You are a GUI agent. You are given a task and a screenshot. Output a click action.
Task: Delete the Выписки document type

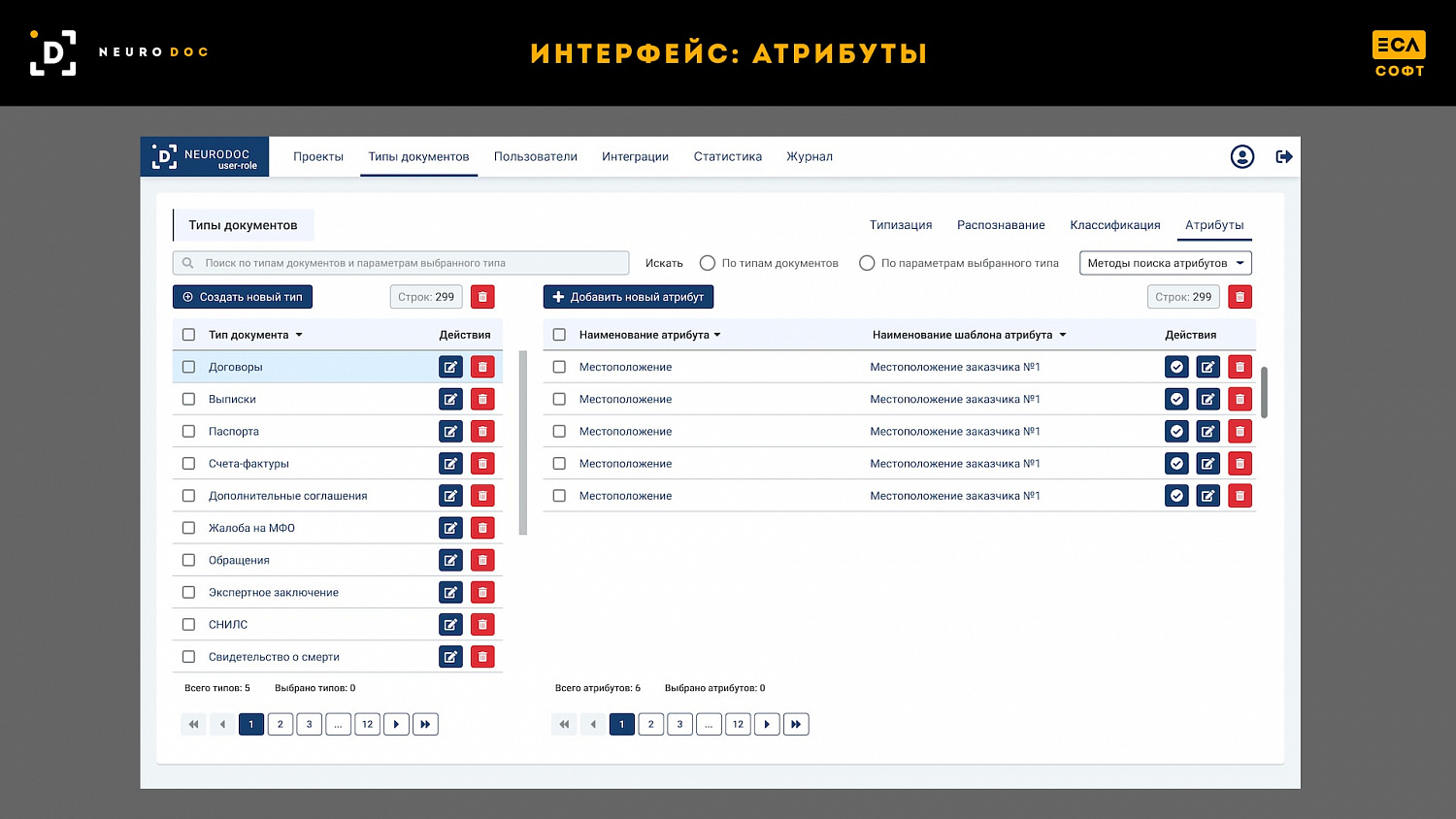482,399
